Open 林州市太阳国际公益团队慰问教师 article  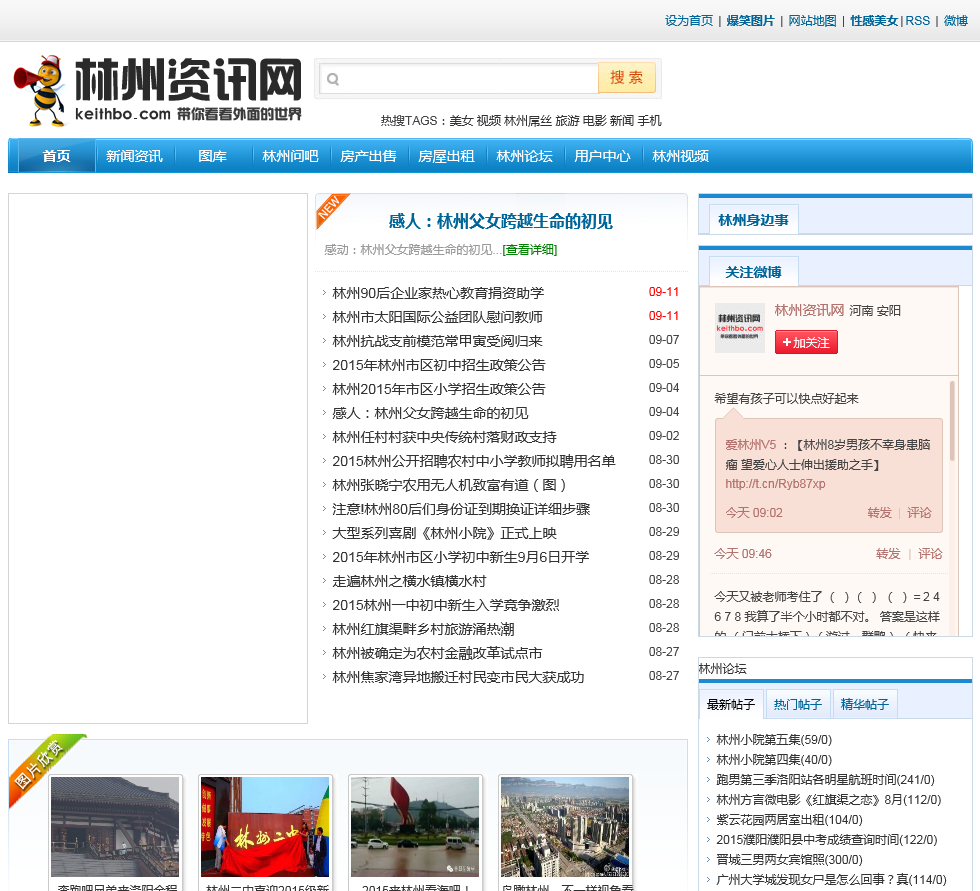click(x=438, y=317)
